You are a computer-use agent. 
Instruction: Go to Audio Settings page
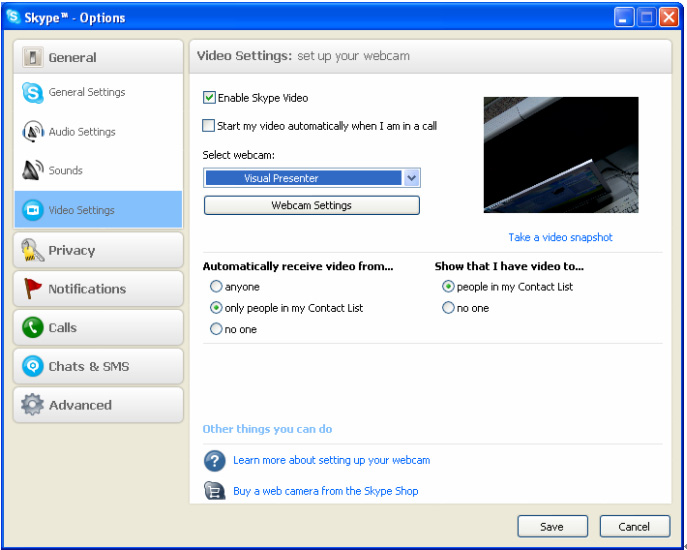pos(98,131)
